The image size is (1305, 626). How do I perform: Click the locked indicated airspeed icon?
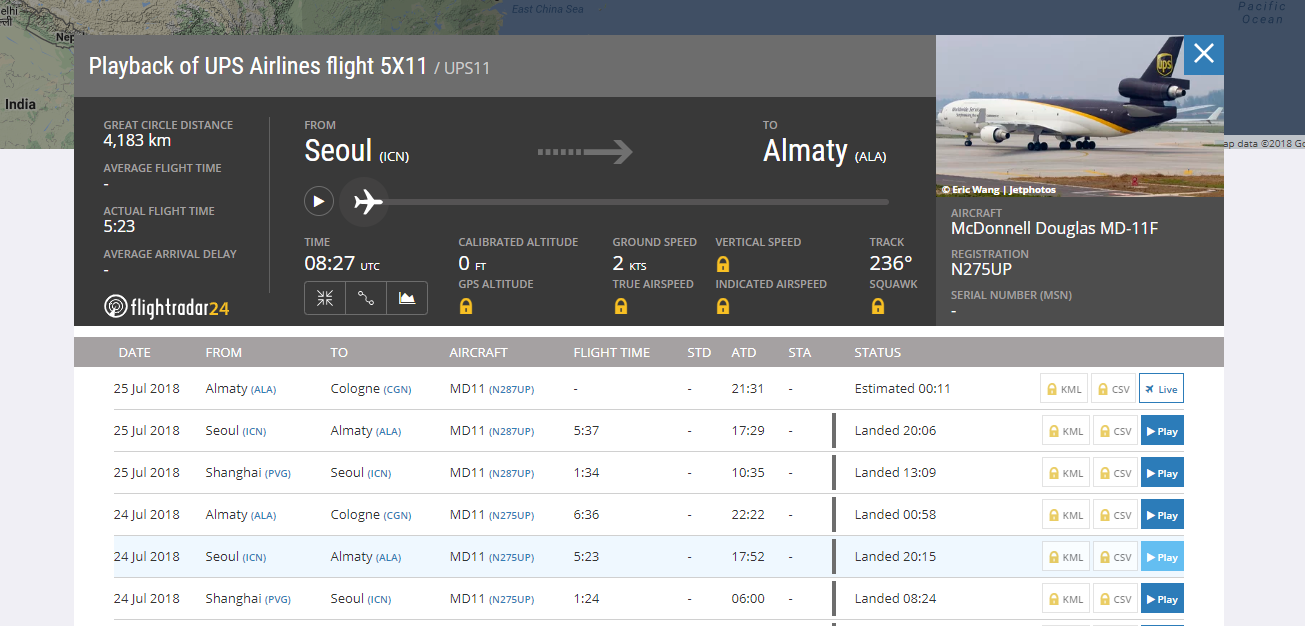click(x=723, y=306)
